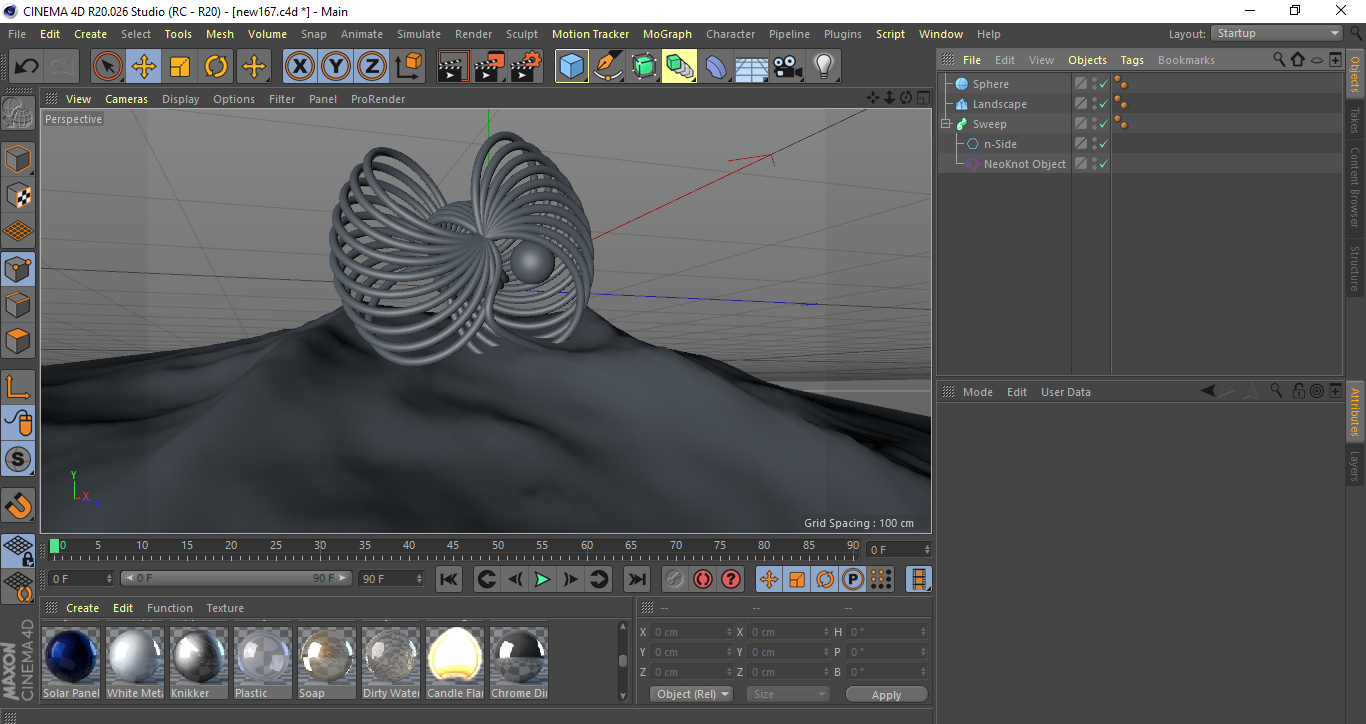Toggle the Enable Snap magnet icon
The height and width of the screenshot is (724, 1366).
pos(18,505)
